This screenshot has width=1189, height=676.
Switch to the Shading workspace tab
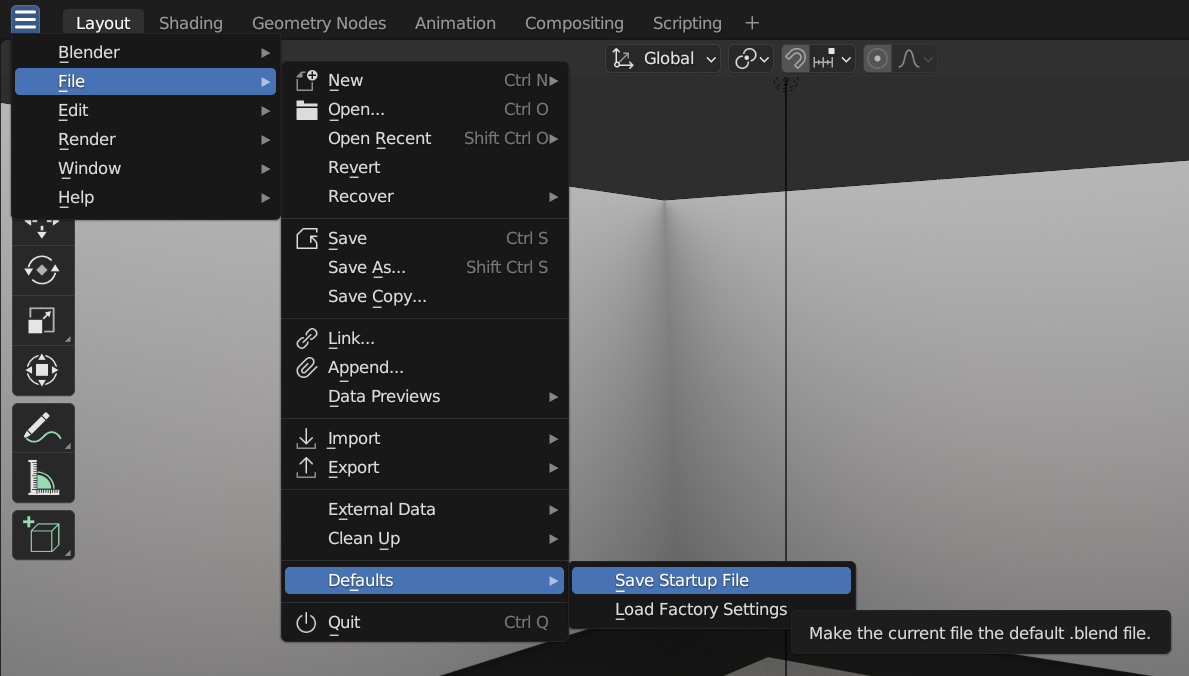coord(191,22)
